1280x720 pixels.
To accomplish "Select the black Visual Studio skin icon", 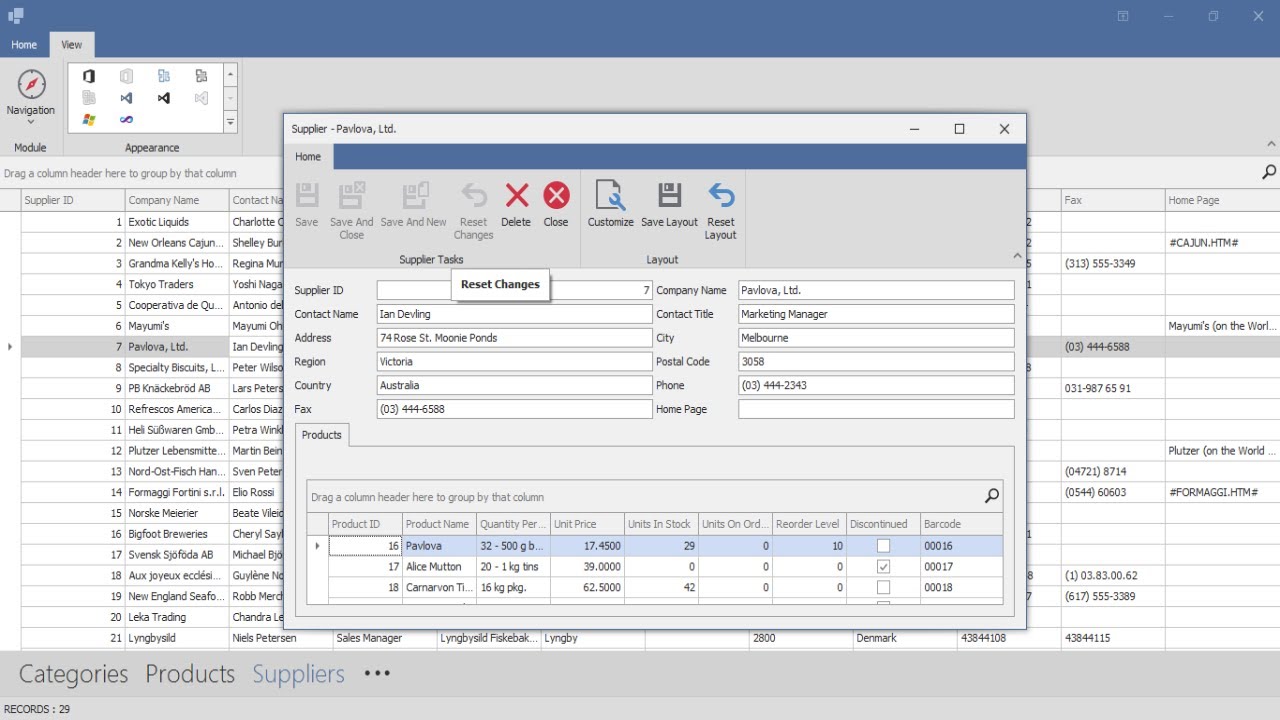I will click(x=164, y=98).
